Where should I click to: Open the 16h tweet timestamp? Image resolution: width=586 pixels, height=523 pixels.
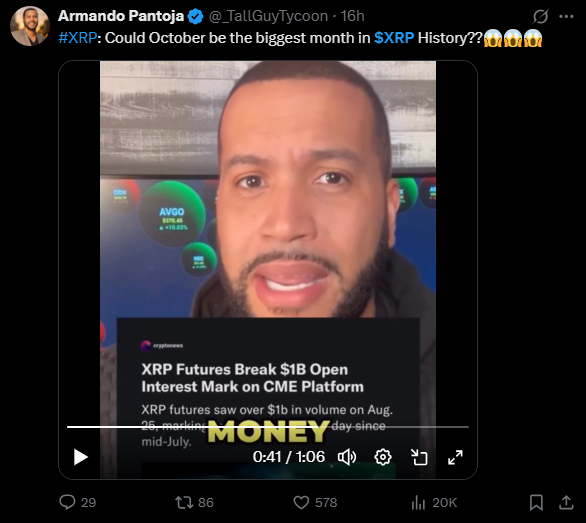[352, 16]
